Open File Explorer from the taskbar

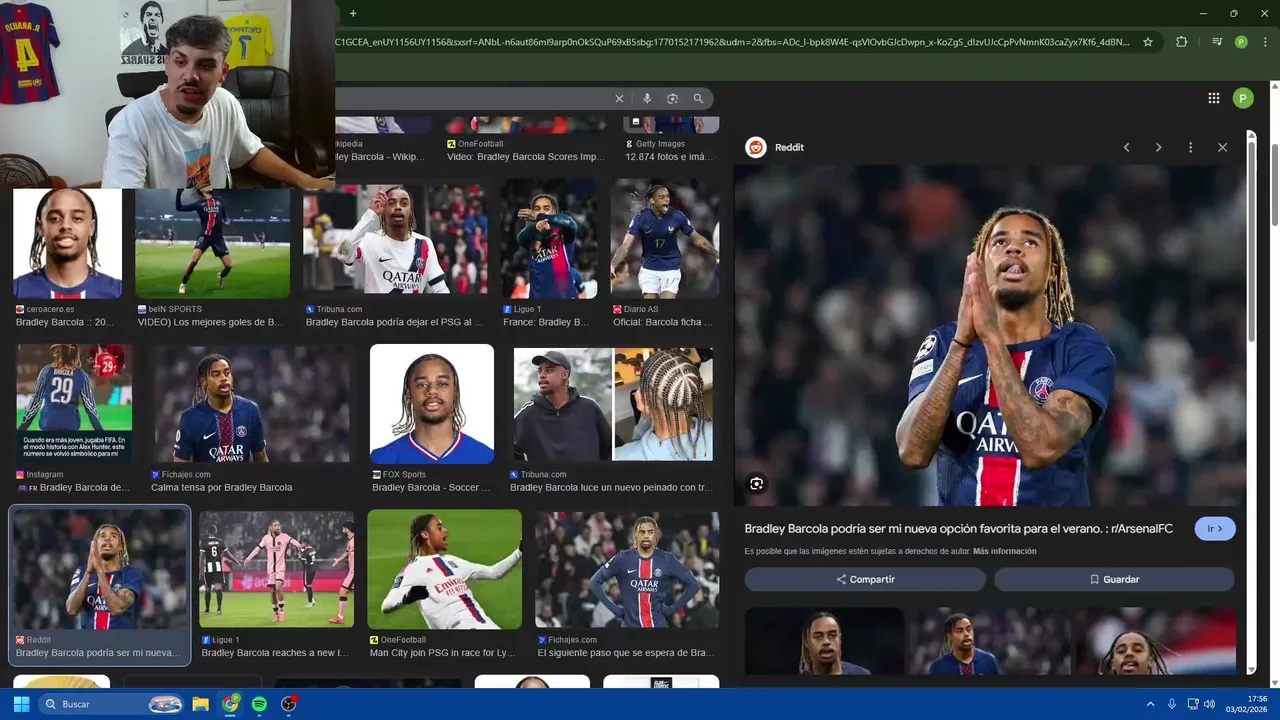[200, 704]
